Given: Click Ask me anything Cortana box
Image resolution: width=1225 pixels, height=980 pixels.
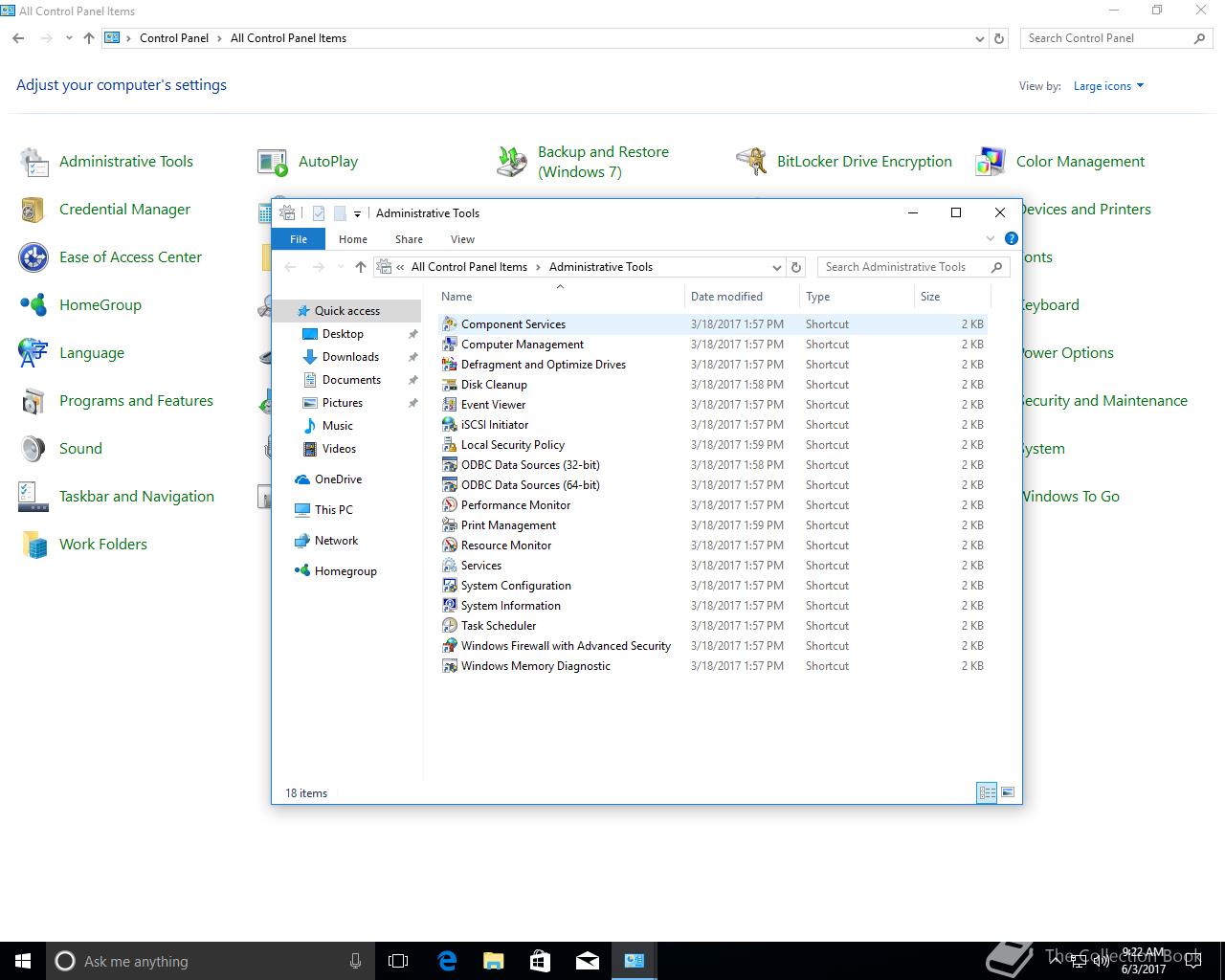Looking at the screenshot, I should pyautogui.click(x=209, y=961).
